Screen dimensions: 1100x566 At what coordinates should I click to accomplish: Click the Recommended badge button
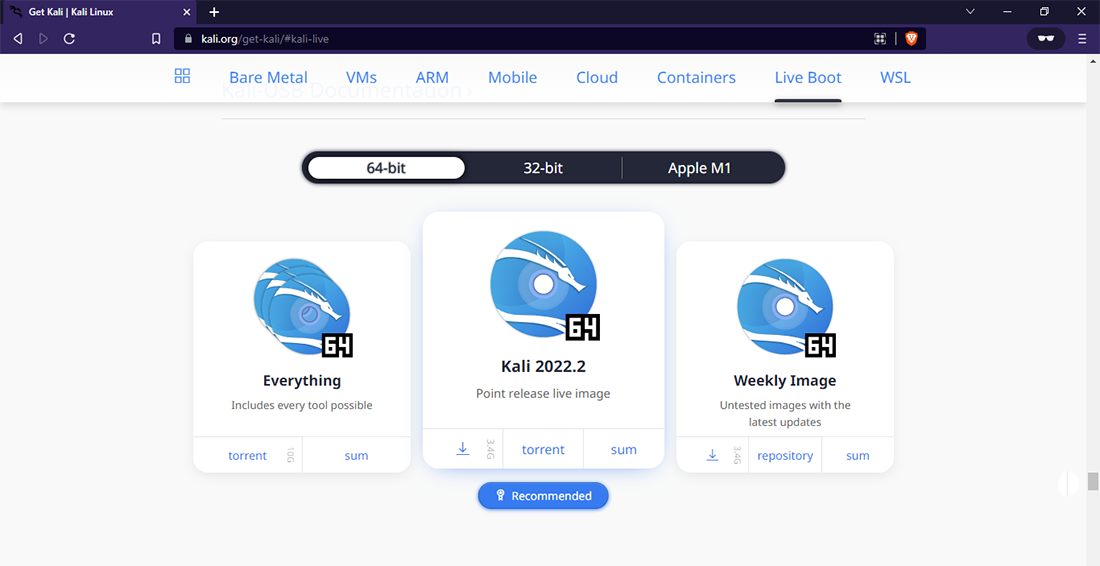543,496
